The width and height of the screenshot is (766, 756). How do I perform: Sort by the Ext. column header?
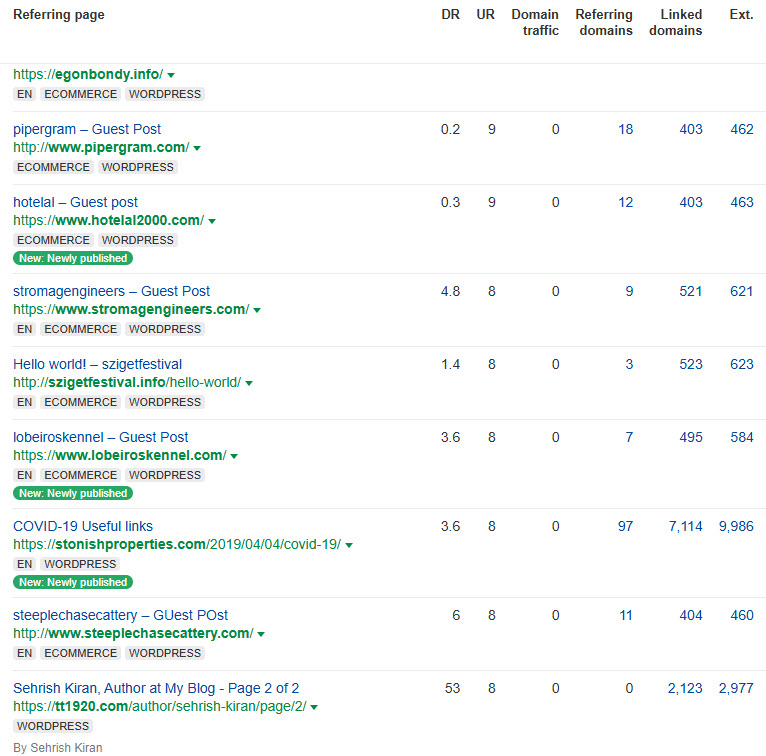[x=742, y=15]
